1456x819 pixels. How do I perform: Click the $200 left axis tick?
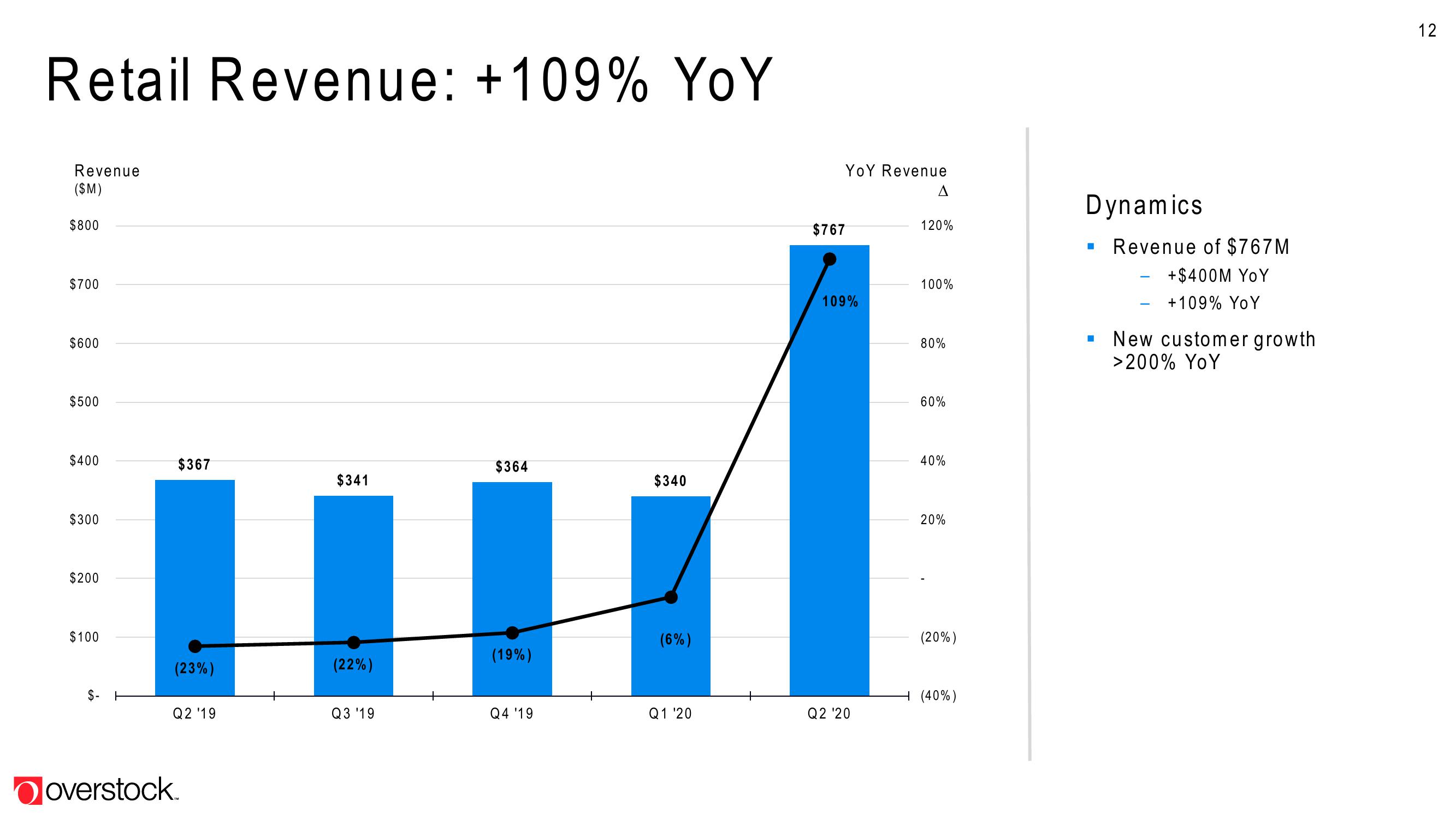point(84,578)
